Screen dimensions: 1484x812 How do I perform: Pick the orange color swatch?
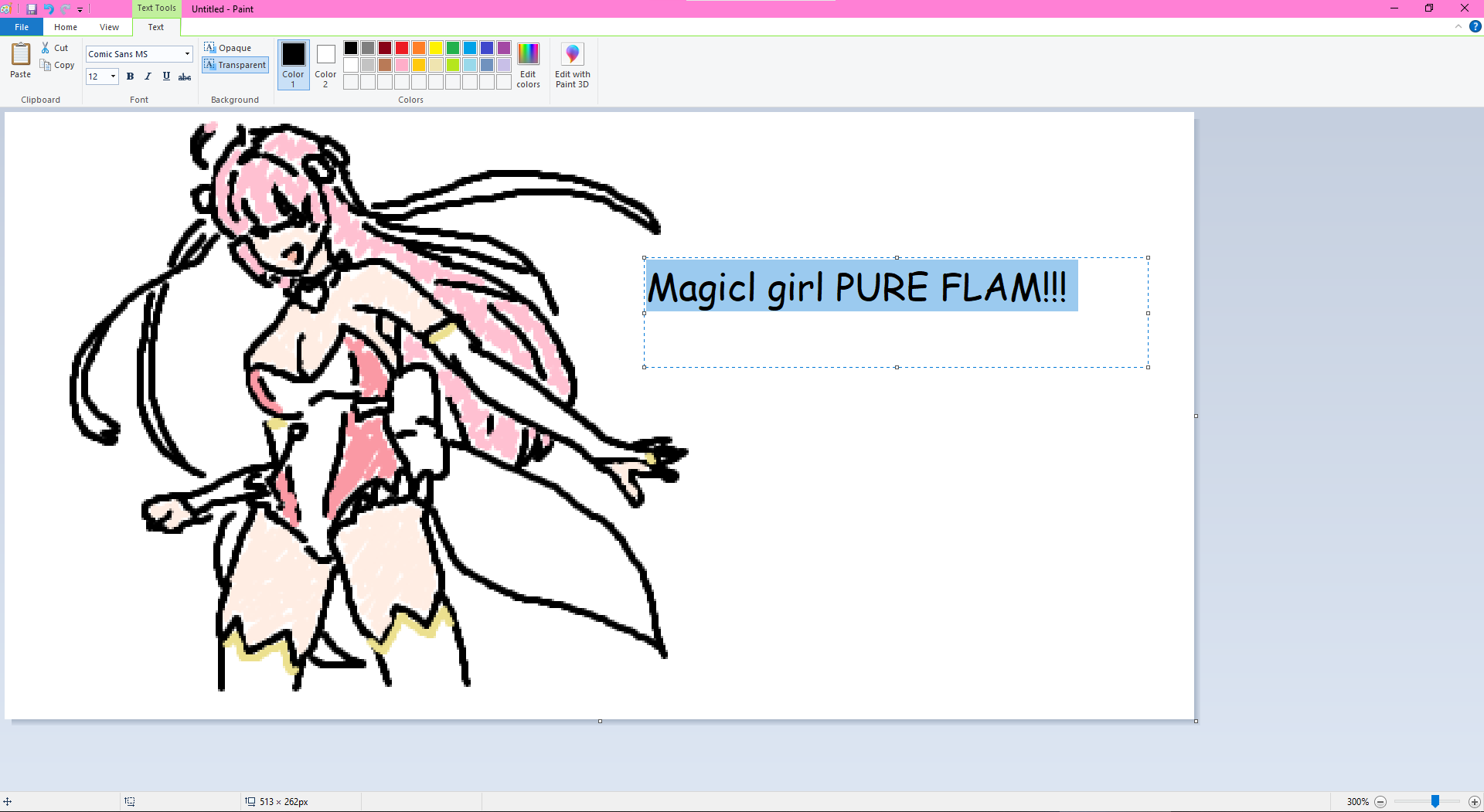[x=419, y=48]
